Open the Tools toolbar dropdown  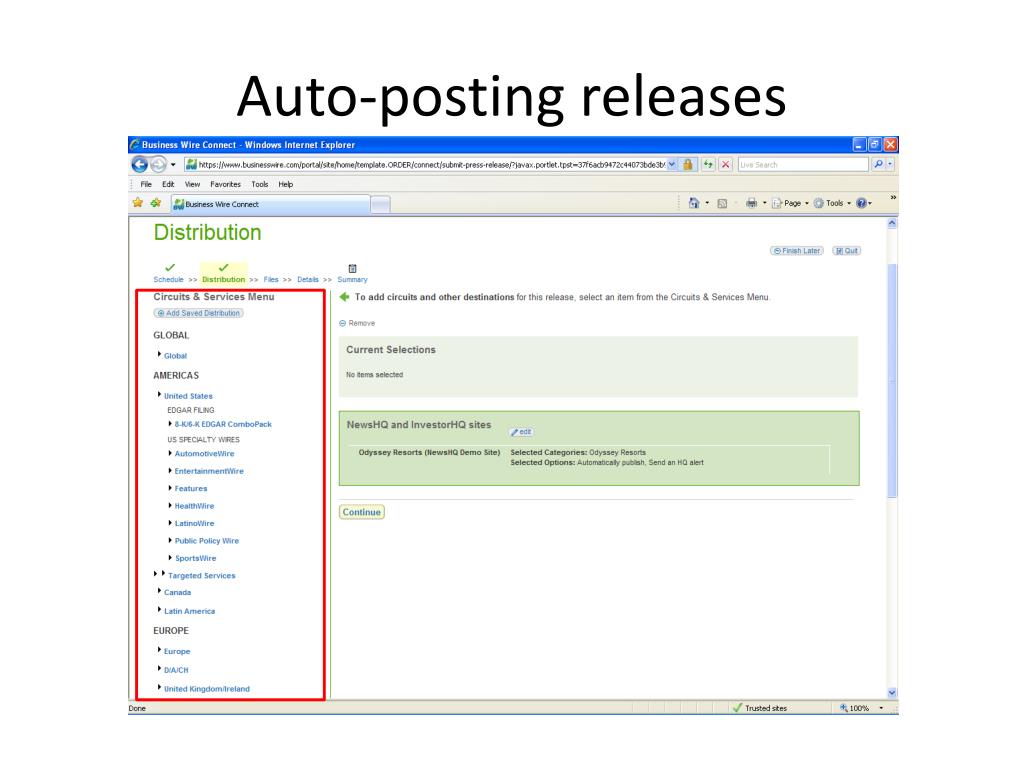(832, 203)
